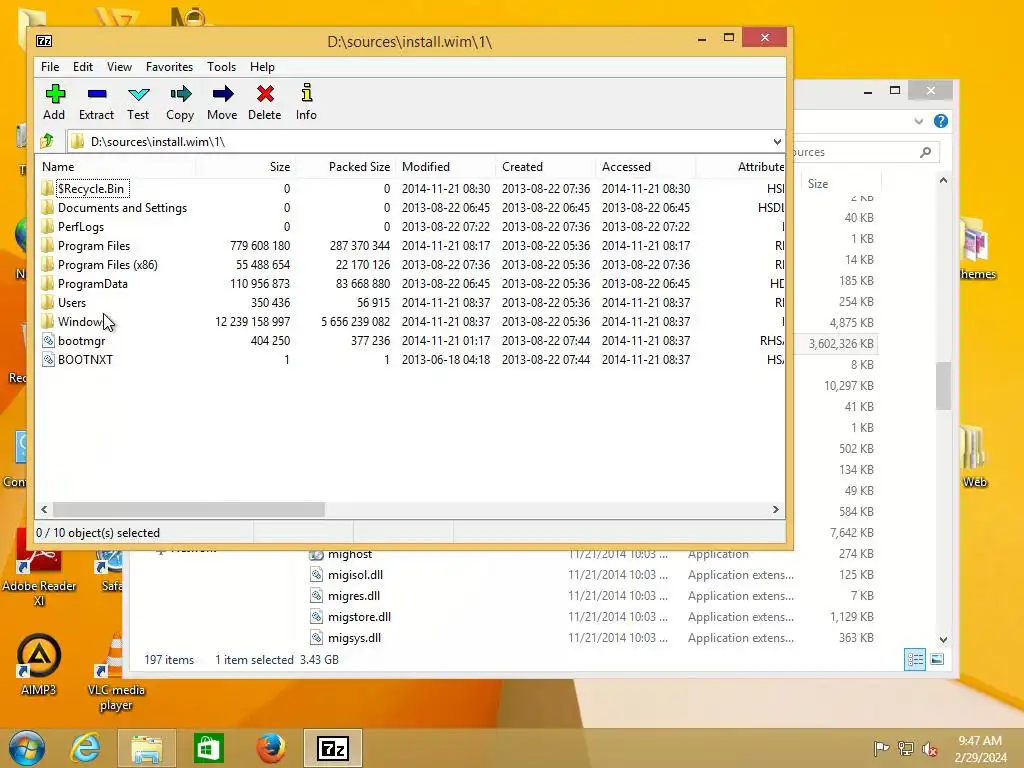
Task: Click the Add toolbar icon in 7-Zip
Action: pos(55,94)
